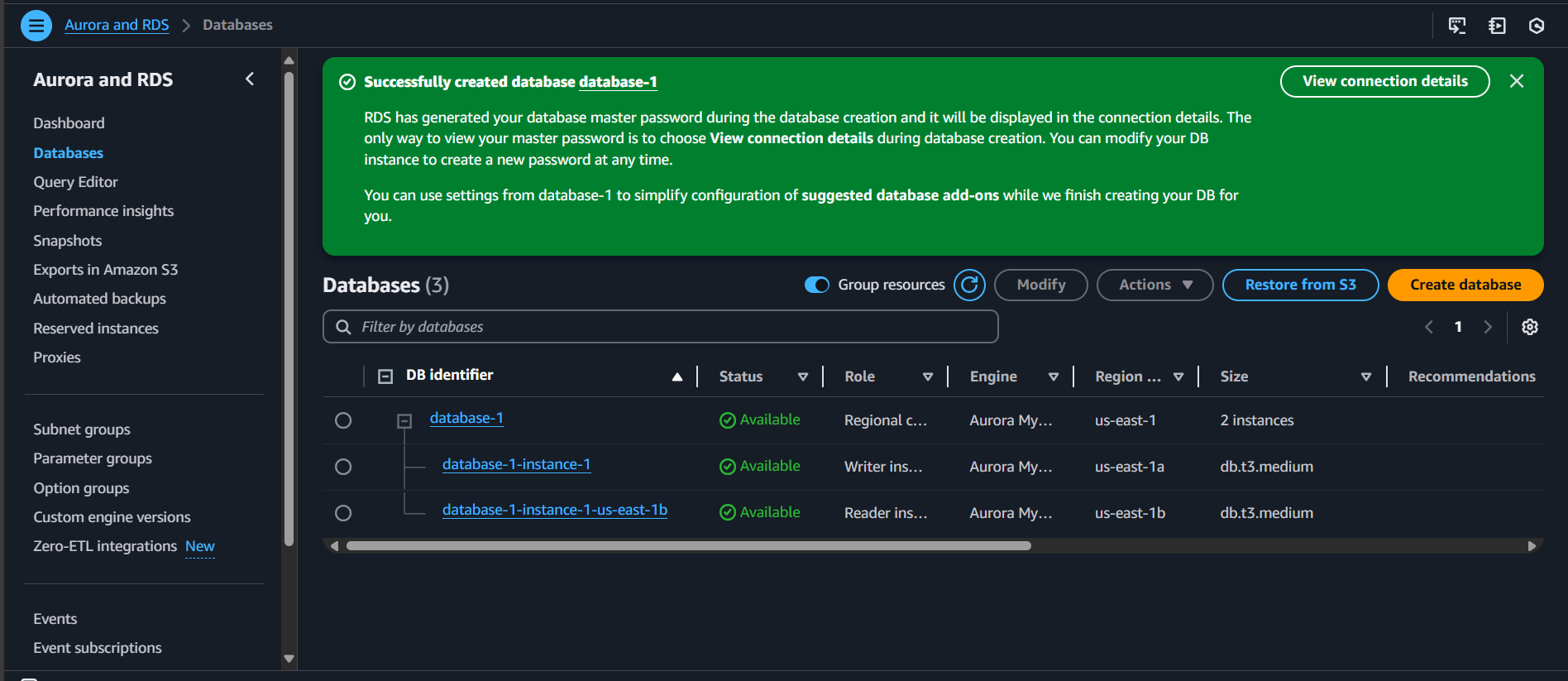Click the sidebar vertical scrollbar thumb

pyautogui.click(x=289, y=309)
